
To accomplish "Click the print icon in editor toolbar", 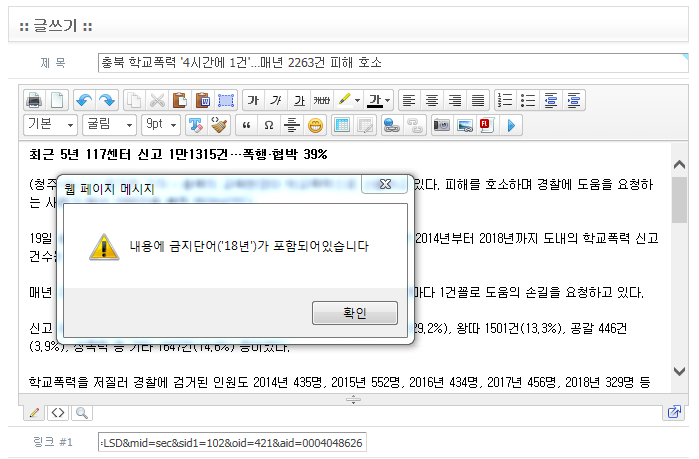I will coord(34,100).
